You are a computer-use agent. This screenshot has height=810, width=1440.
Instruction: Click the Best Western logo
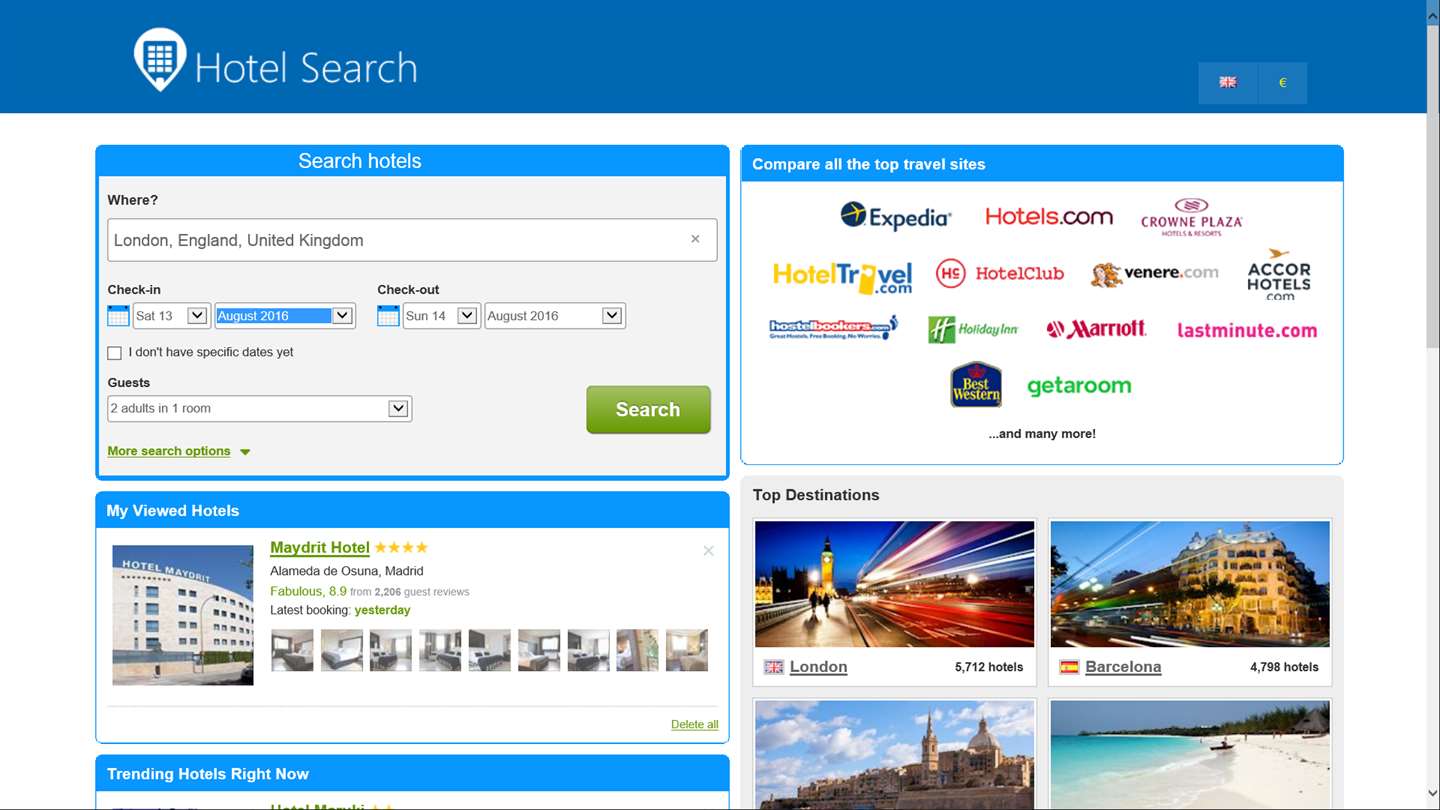[x=976, y=384]
